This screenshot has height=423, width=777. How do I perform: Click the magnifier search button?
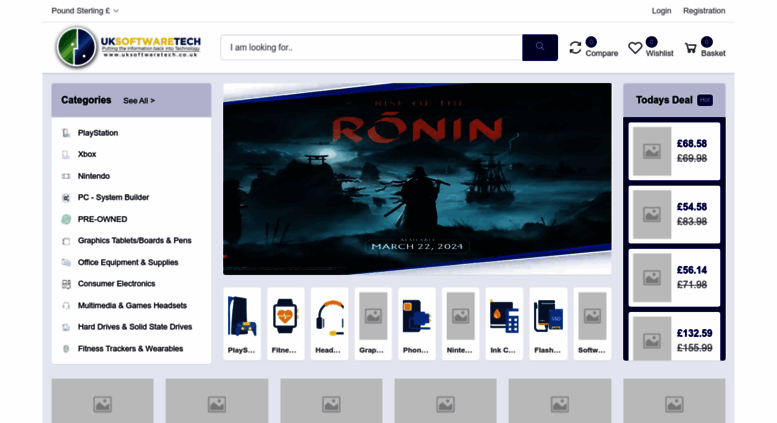point(540,48)
